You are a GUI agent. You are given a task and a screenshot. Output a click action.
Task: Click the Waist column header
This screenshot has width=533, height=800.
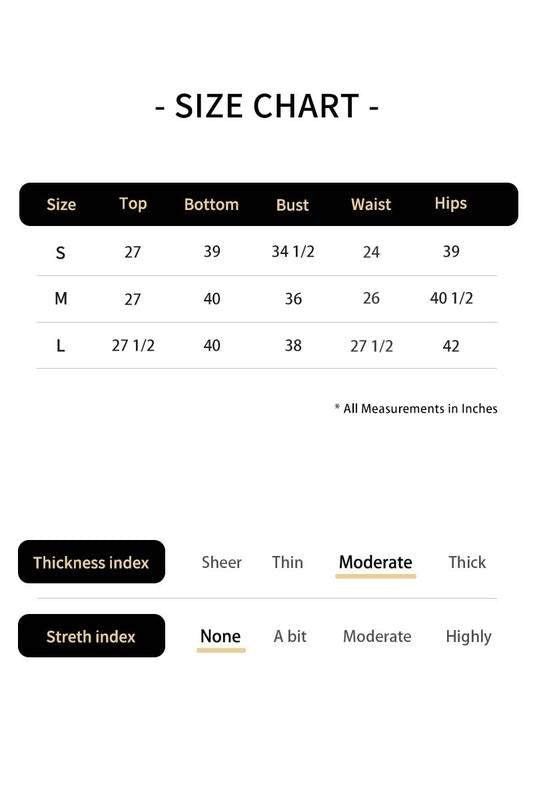(371, 204)
